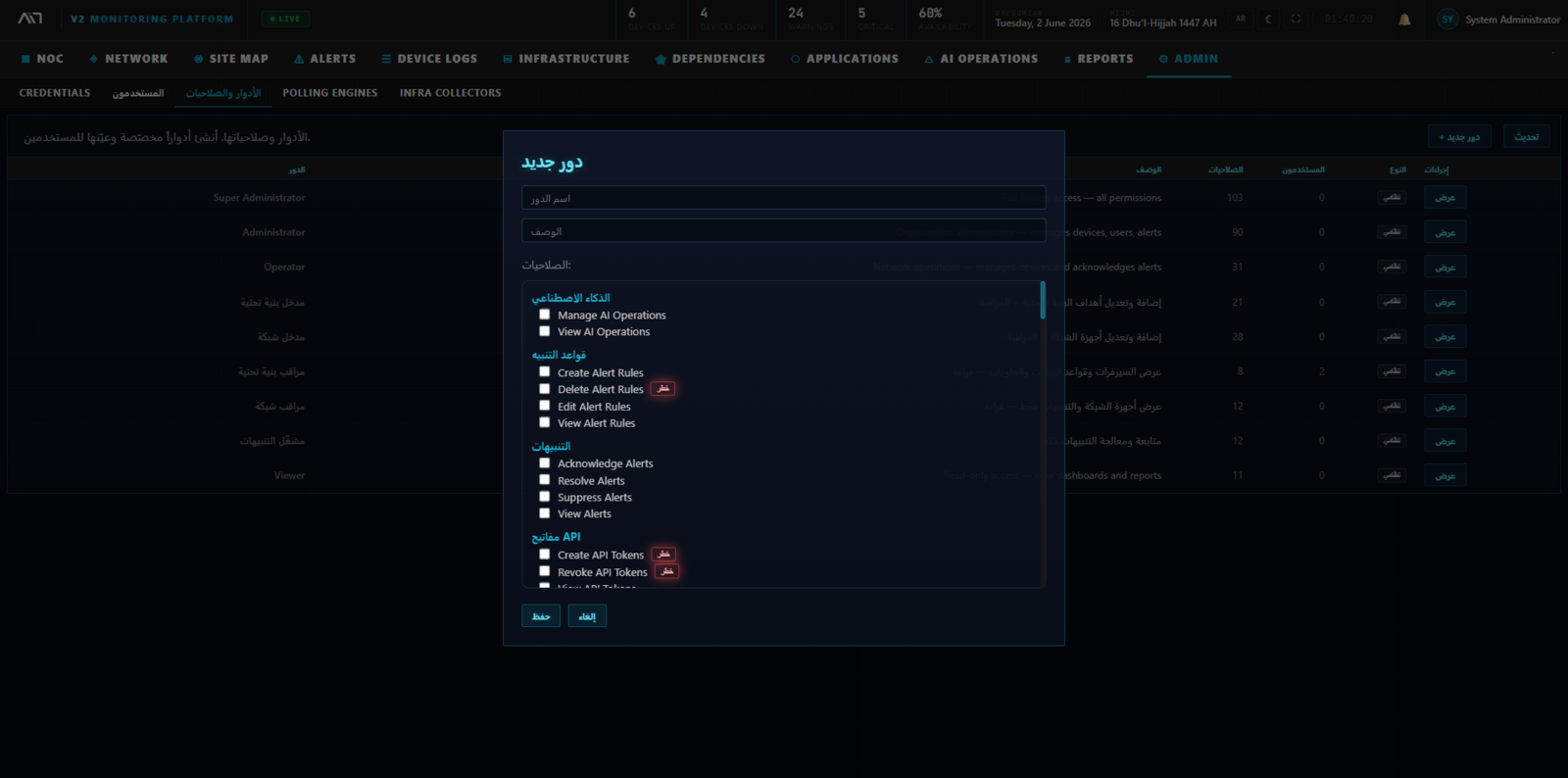
Task: Open the INFRA COLLECTORS sub-tab
Action: 450,93
